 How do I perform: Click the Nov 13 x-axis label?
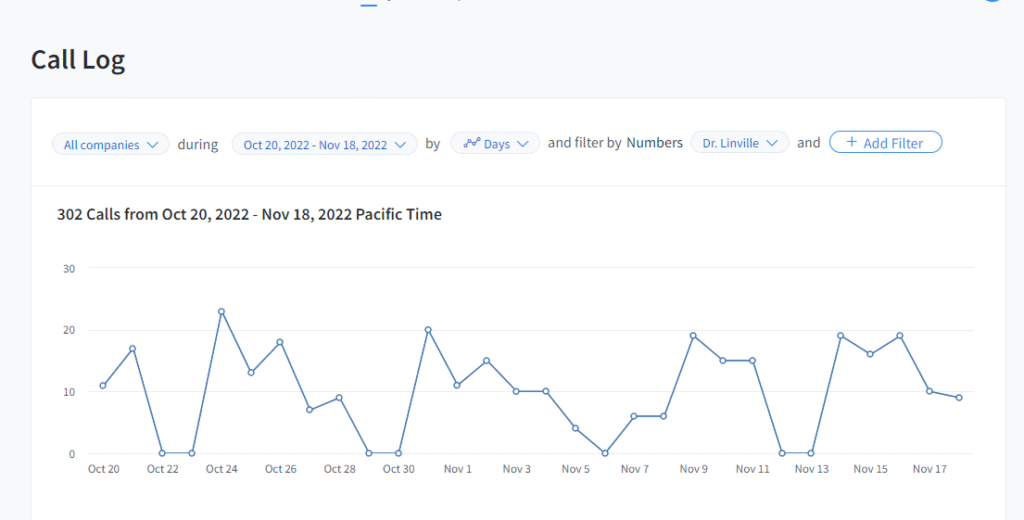click(811, 469)
